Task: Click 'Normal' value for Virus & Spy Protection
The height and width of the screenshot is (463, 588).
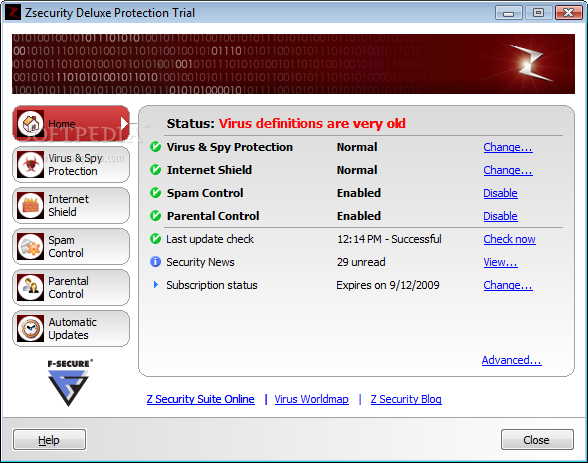Action: [x=357, y=147]
